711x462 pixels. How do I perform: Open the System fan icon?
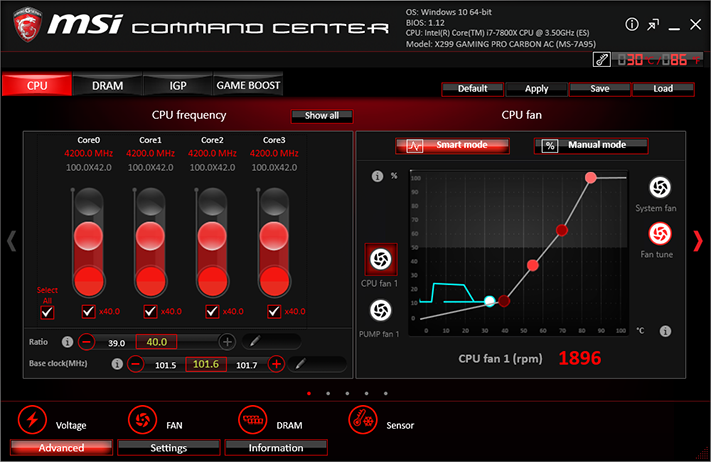pos(660,187)
